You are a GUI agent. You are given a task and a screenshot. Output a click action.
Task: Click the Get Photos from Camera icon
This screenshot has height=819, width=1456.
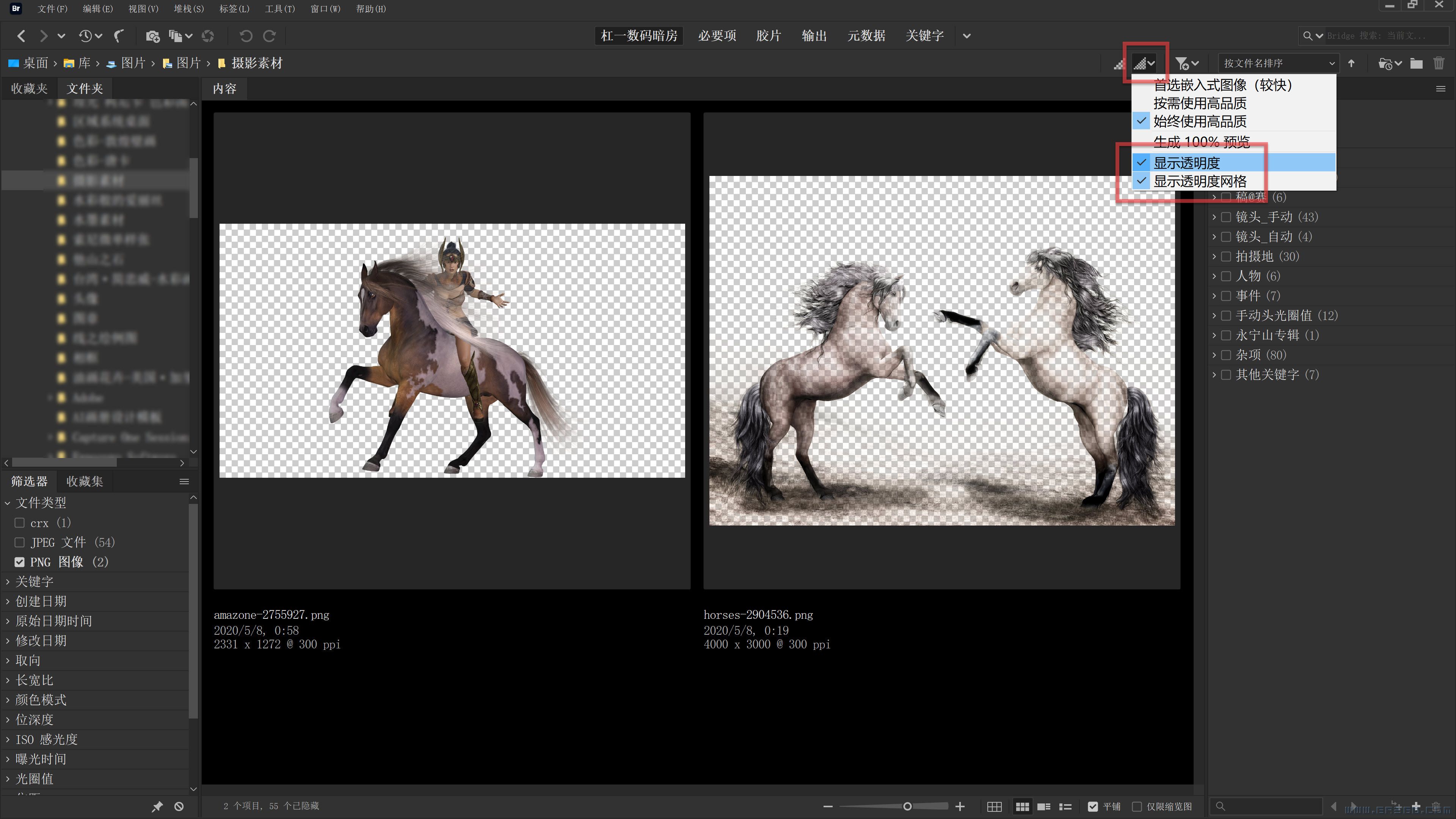152,36
